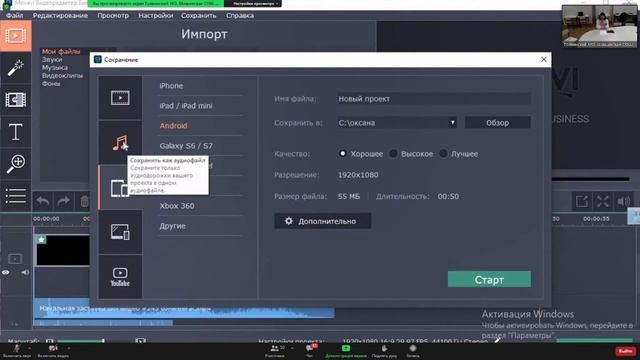This screenshot has width=640, height=360.
Task: Select Save for devices icon
Action: 120,188
